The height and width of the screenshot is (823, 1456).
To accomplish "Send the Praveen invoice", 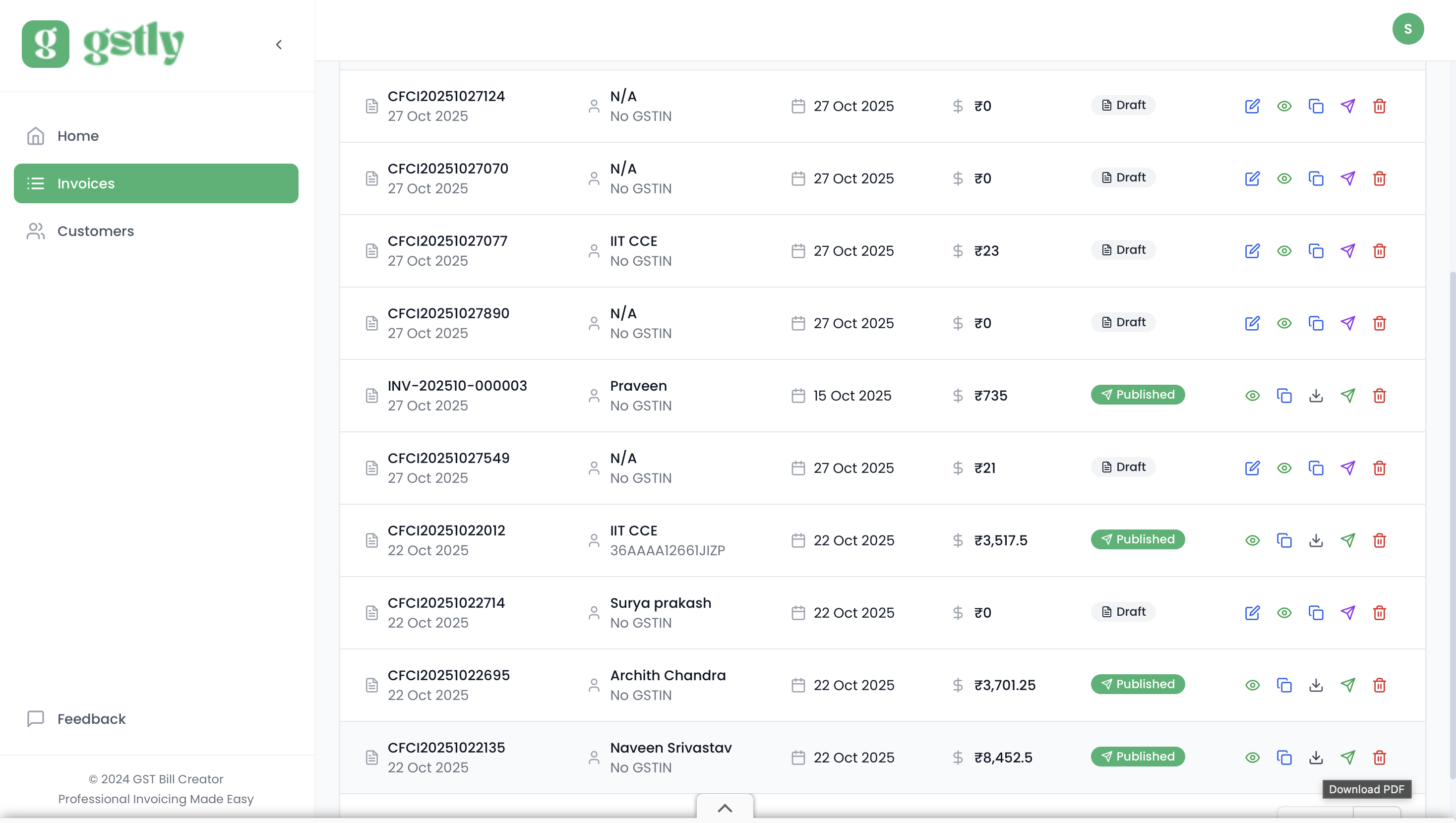I will click(1348, 396).
